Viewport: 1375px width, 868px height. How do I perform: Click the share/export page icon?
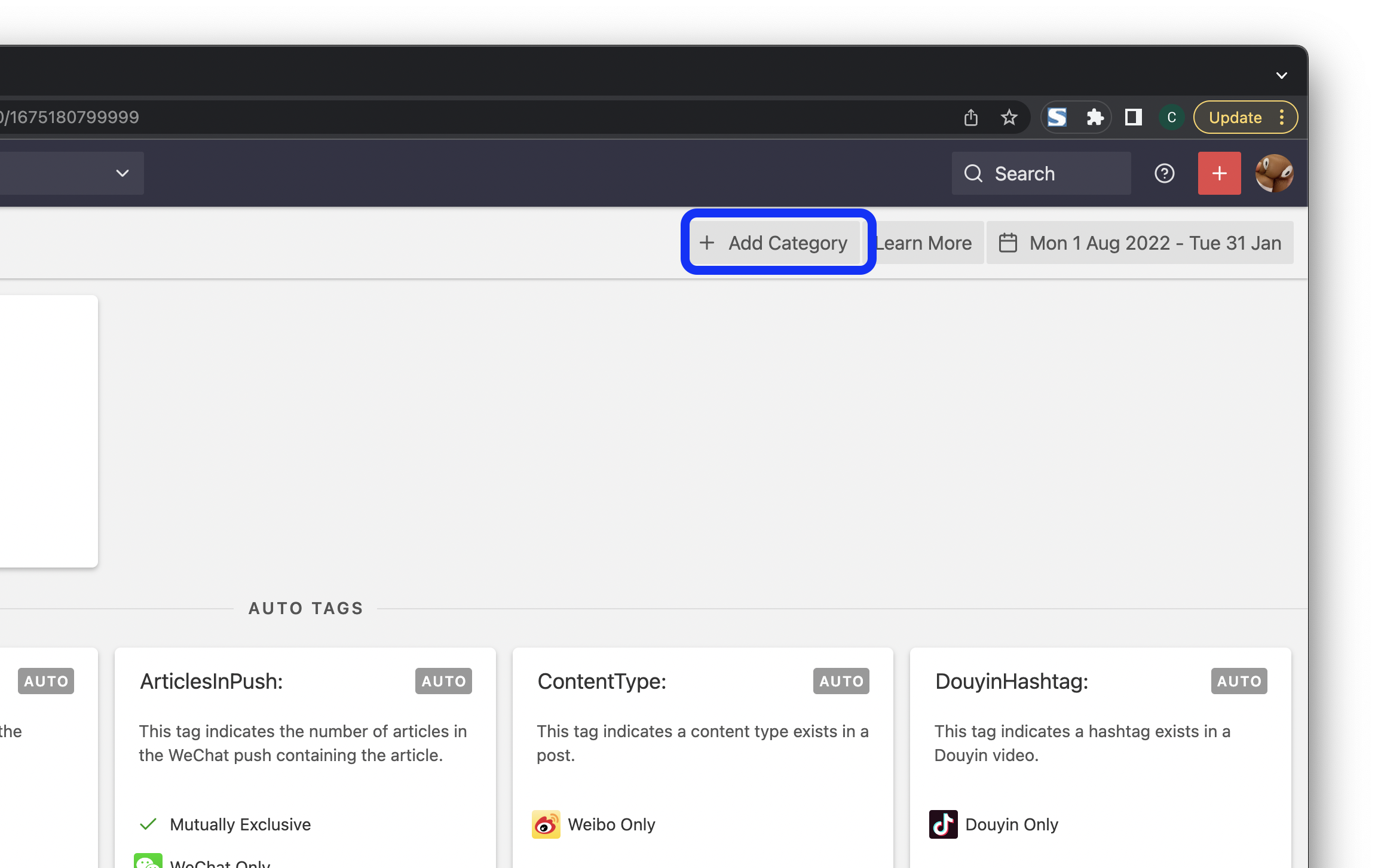(x=969, y=117)
